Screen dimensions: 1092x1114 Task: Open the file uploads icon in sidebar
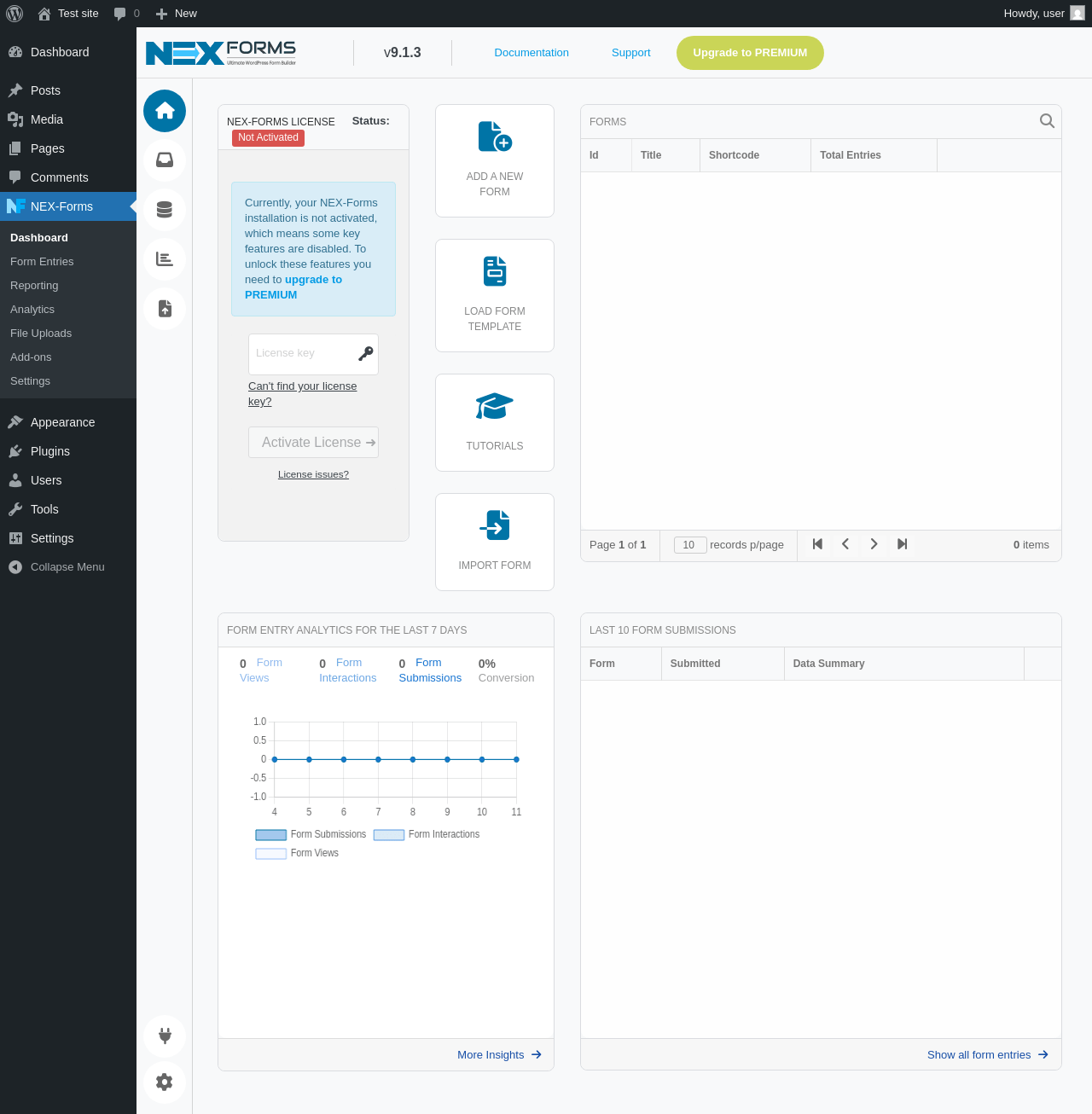tap(165, 309)
